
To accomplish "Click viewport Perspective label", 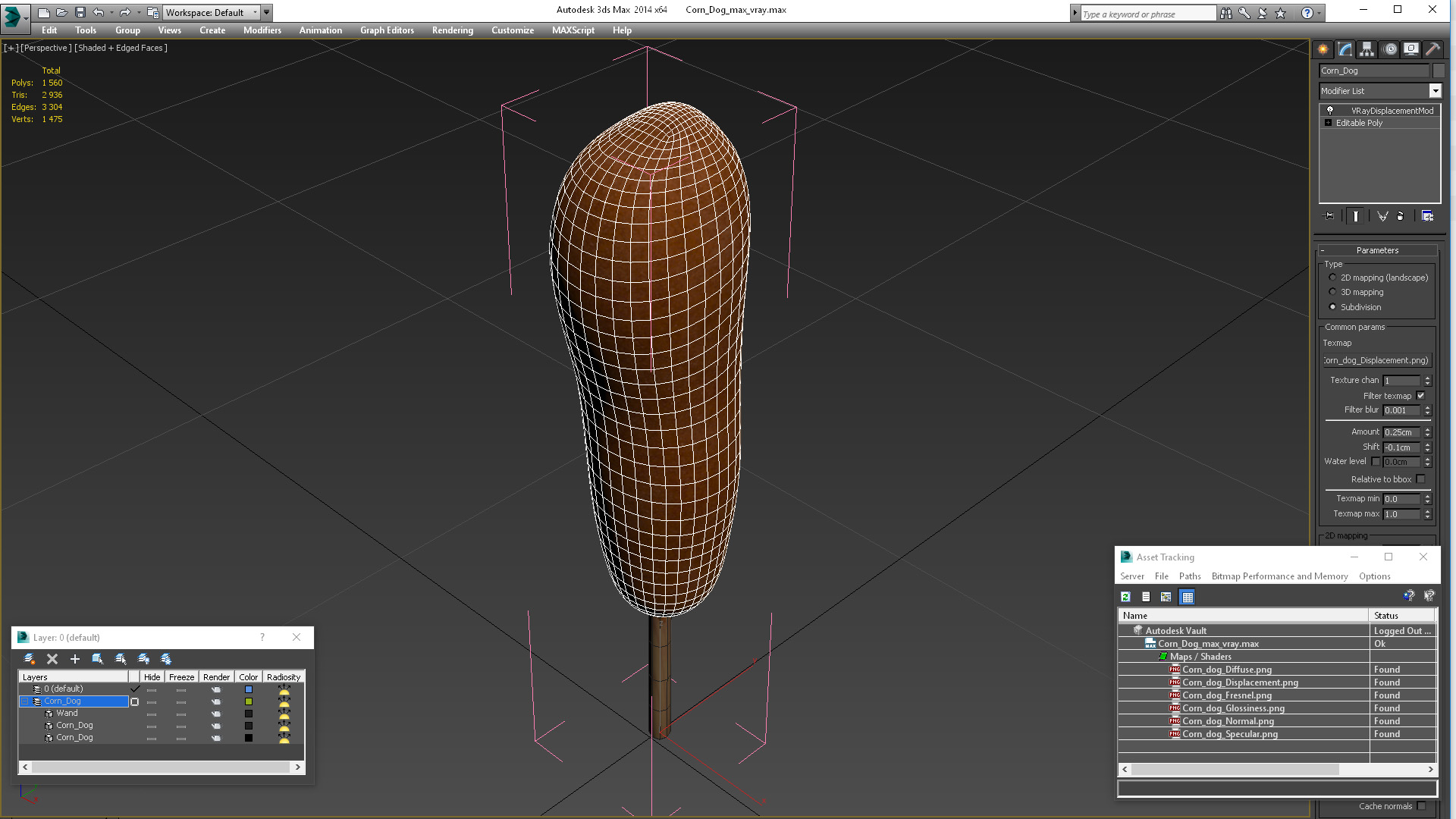I will [46, 48].
